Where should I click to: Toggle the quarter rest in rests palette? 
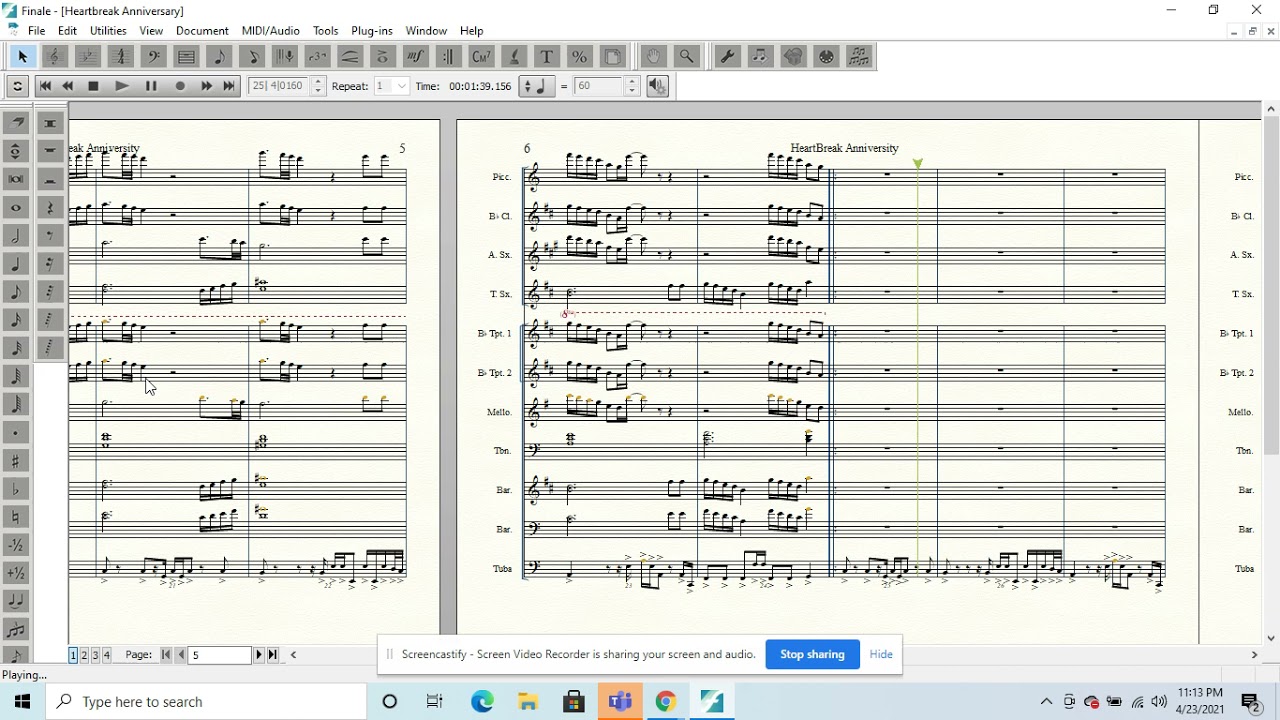(x=50, y=207)
